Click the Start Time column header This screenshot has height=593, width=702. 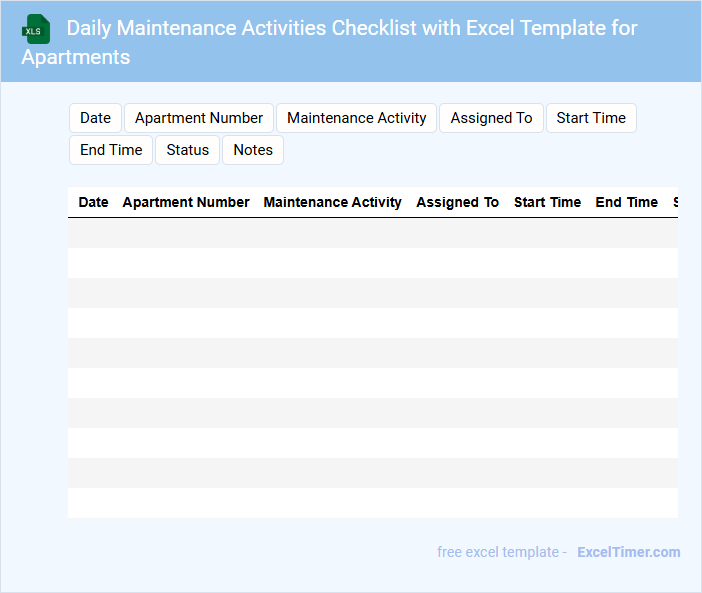547,202
